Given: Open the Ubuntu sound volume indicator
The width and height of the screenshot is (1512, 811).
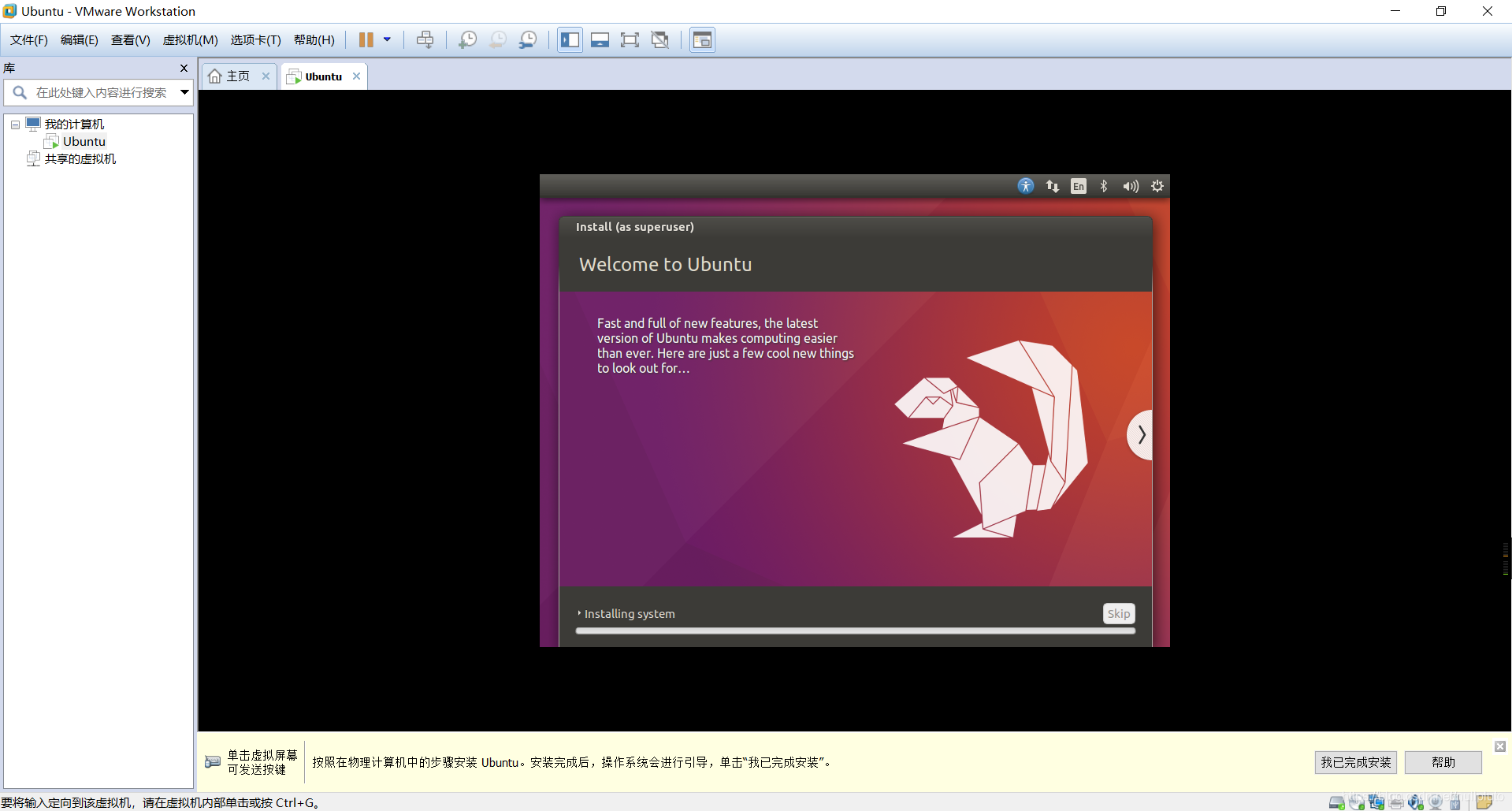Looking at the screenshot, I should tap(1131, 186).
